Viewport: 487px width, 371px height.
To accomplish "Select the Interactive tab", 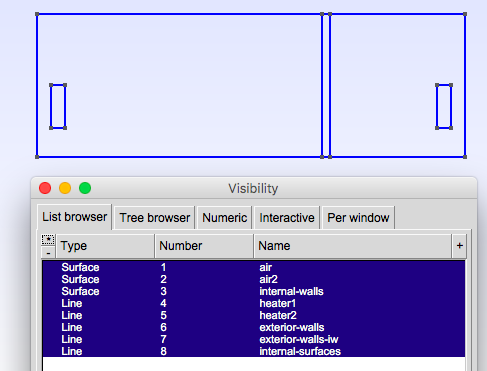I will tap(287, 218).
